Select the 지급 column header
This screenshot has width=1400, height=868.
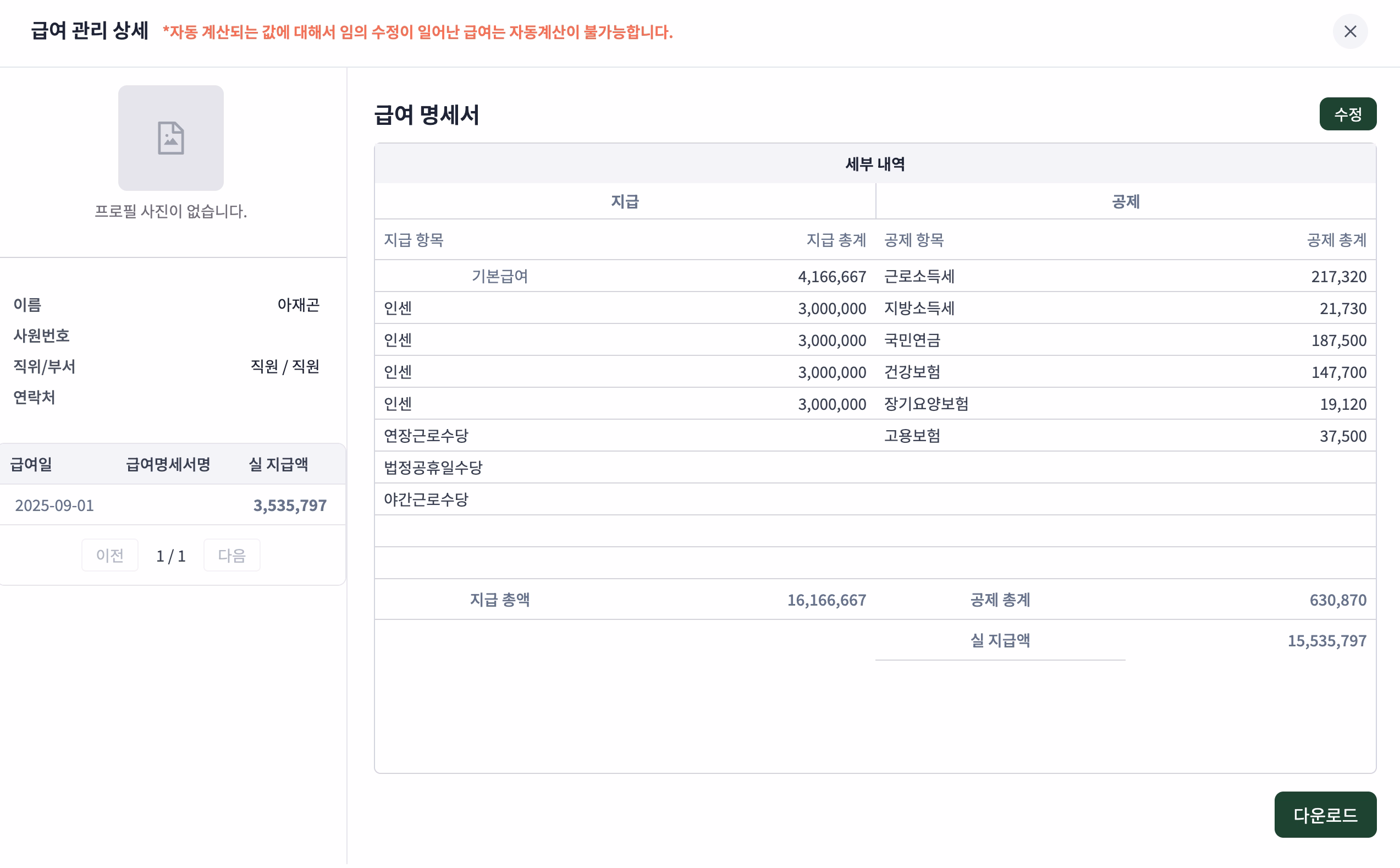coord(625,201)
